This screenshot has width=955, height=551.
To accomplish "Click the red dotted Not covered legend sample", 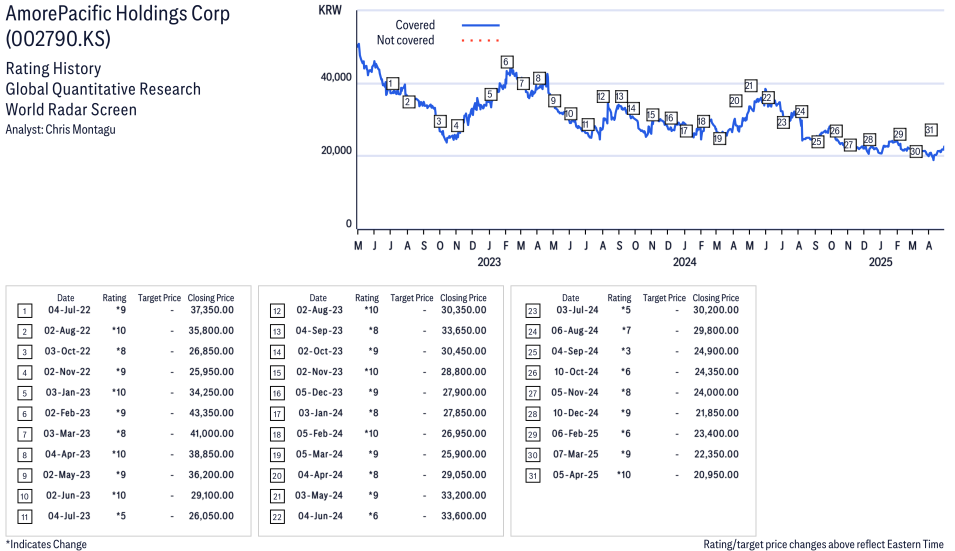I will [481, 40].
